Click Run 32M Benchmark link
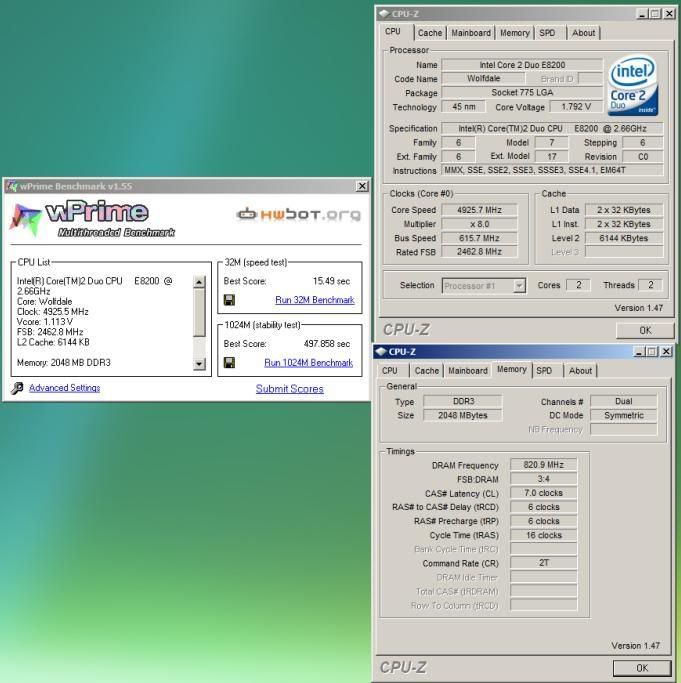681x683 pixels. pyautogui.click(x=315, y=300)
